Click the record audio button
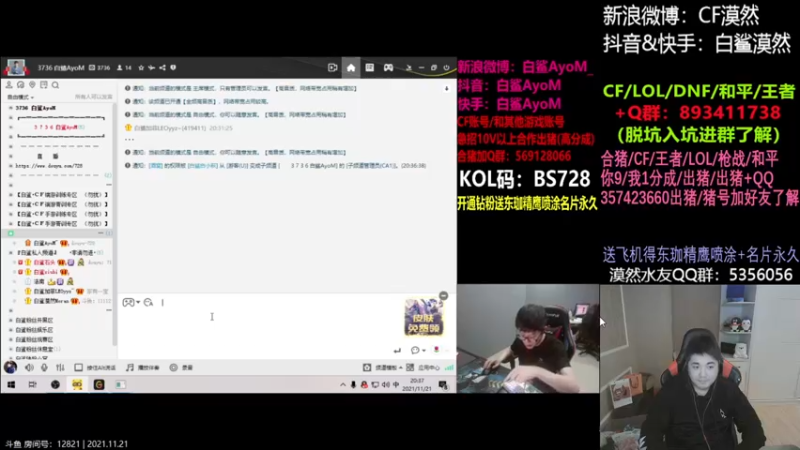Image resolution: width=800 pixels, height=450 pixels. click(181, 367)
